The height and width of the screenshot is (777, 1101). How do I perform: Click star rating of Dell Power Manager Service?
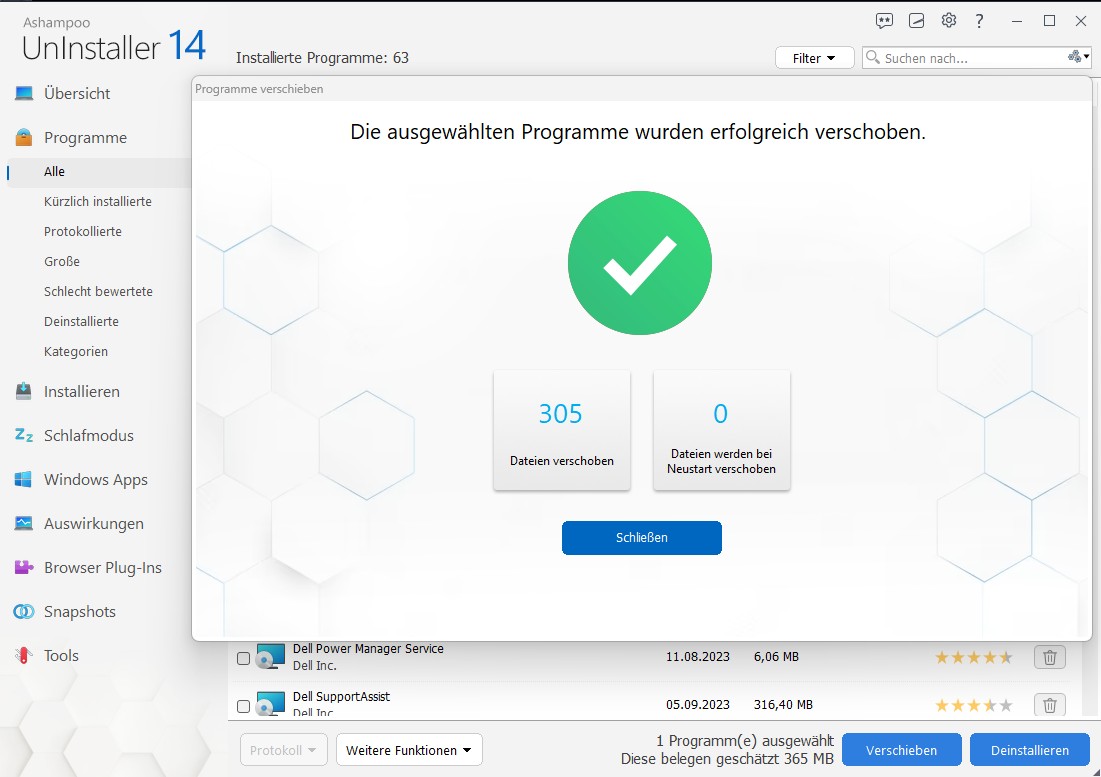pos(973,658)
